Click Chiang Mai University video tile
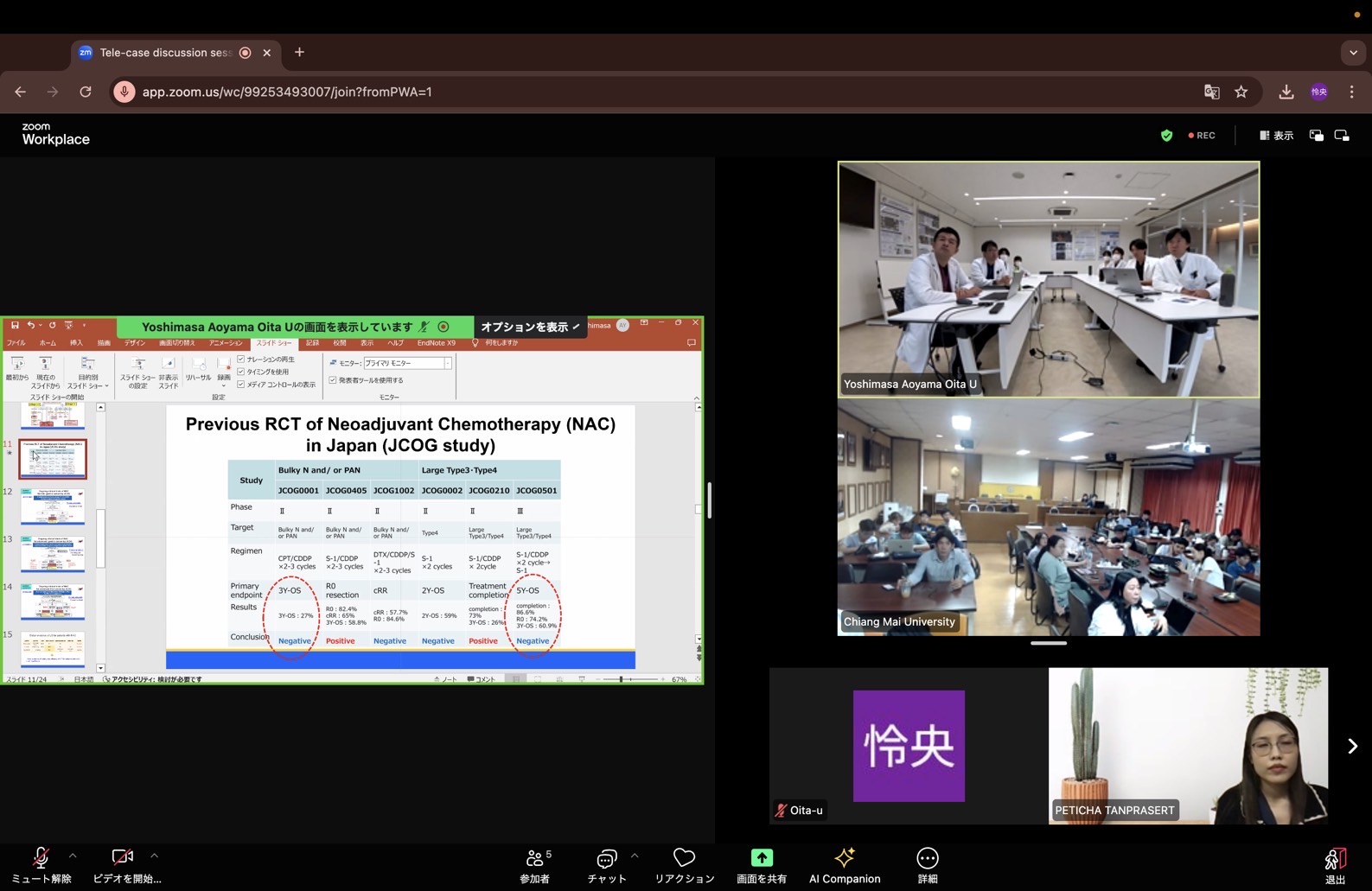The width and height of the screenshot is (1372, 891). [x=1048, y=518]
